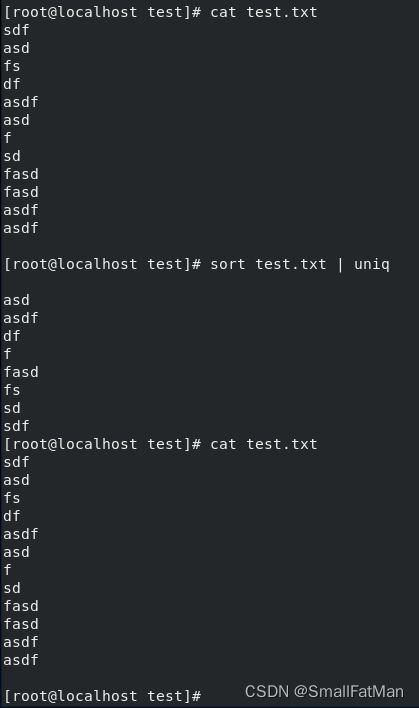Click the word "uniq" after the pipe
419x708 pixels.
coord(372,265)
